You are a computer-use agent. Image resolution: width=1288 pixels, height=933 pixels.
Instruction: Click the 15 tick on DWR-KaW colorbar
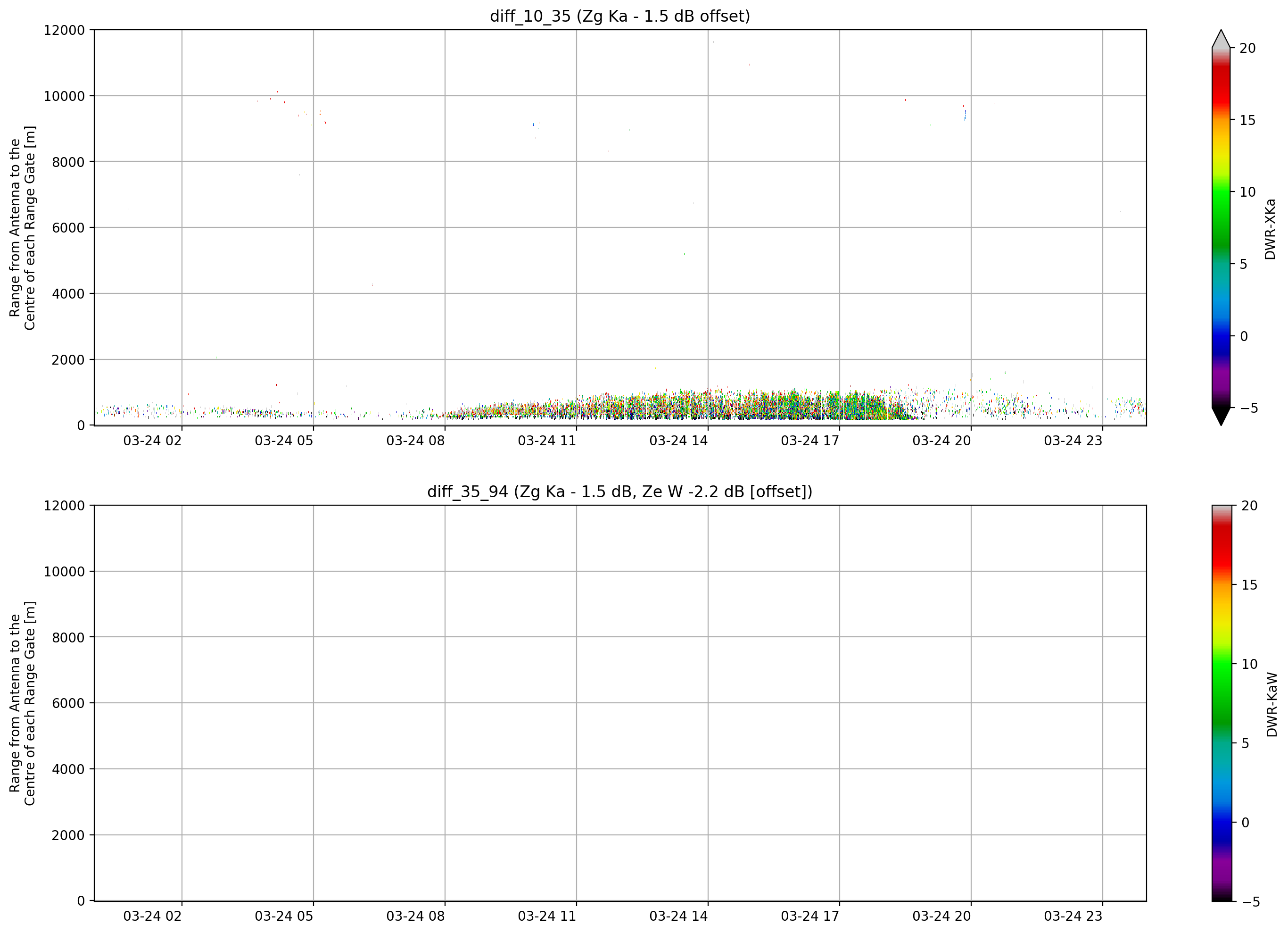[x=1249, y=585]
